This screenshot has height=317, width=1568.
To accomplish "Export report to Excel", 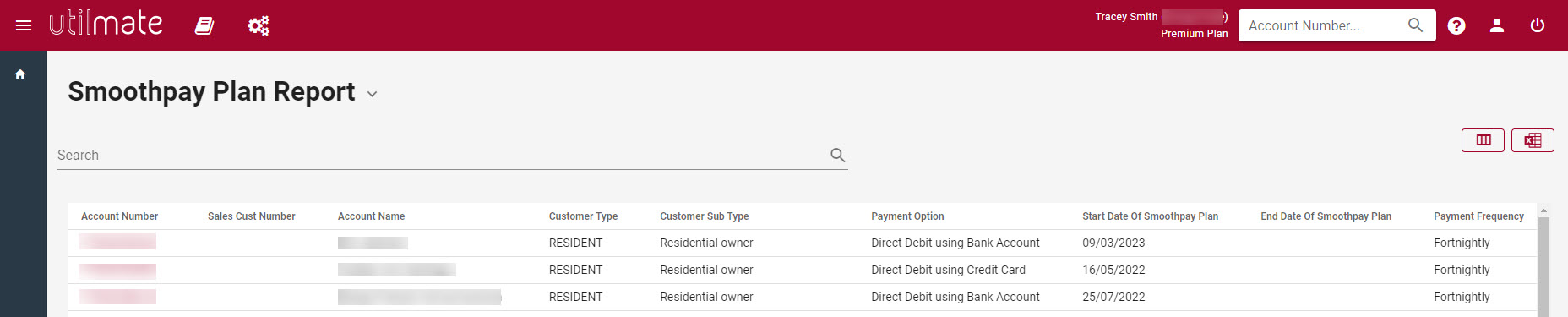I will [1533, 140].
